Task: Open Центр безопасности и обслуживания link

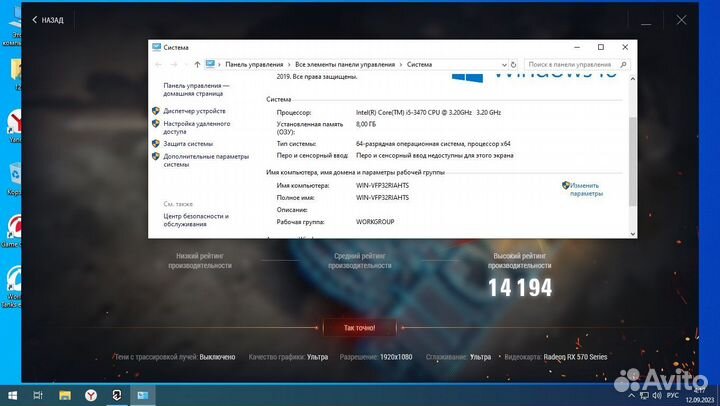Action: (196, 220)
